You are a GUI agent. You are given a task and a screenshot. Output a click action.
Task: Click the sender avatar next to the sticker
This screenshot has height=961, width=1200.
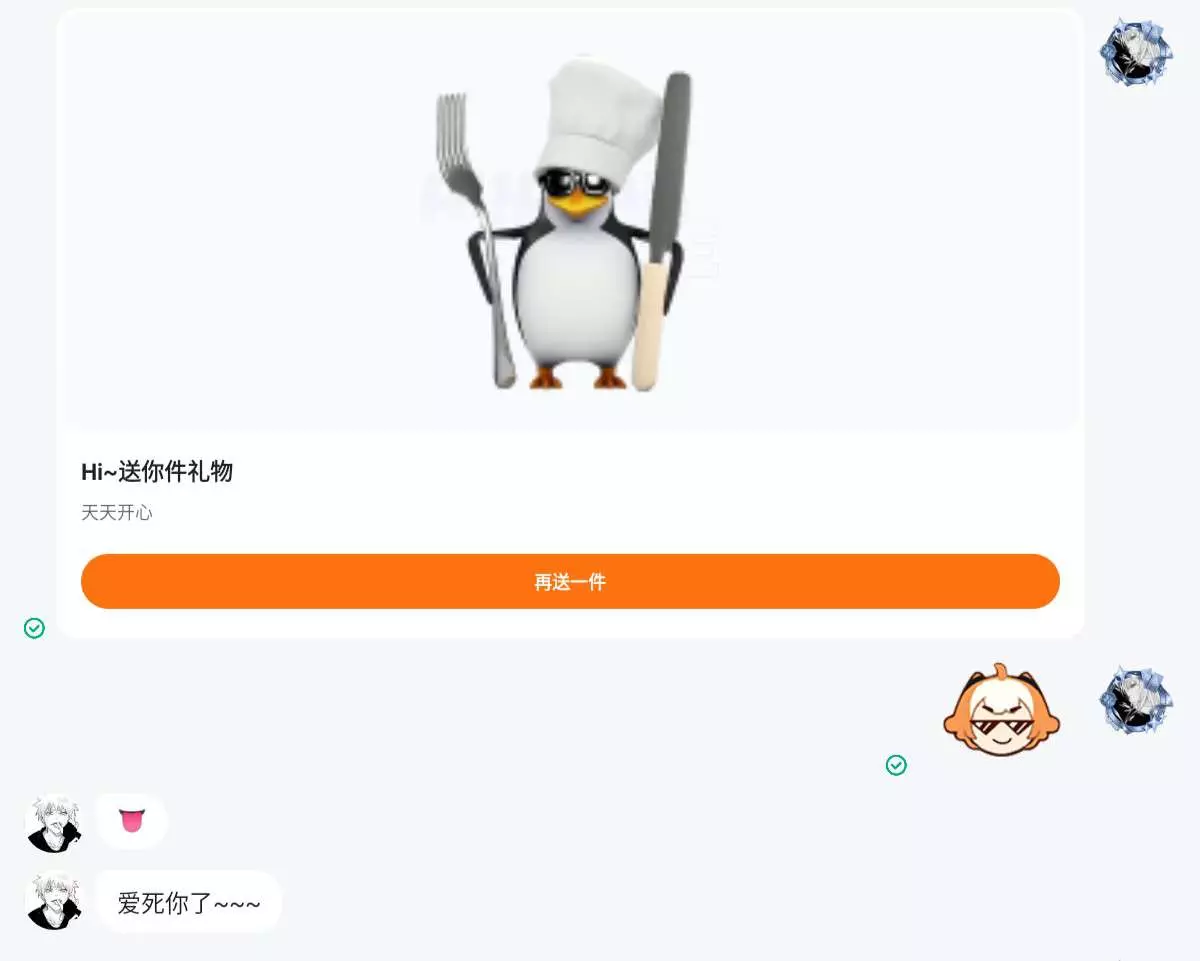(1136, 700)
